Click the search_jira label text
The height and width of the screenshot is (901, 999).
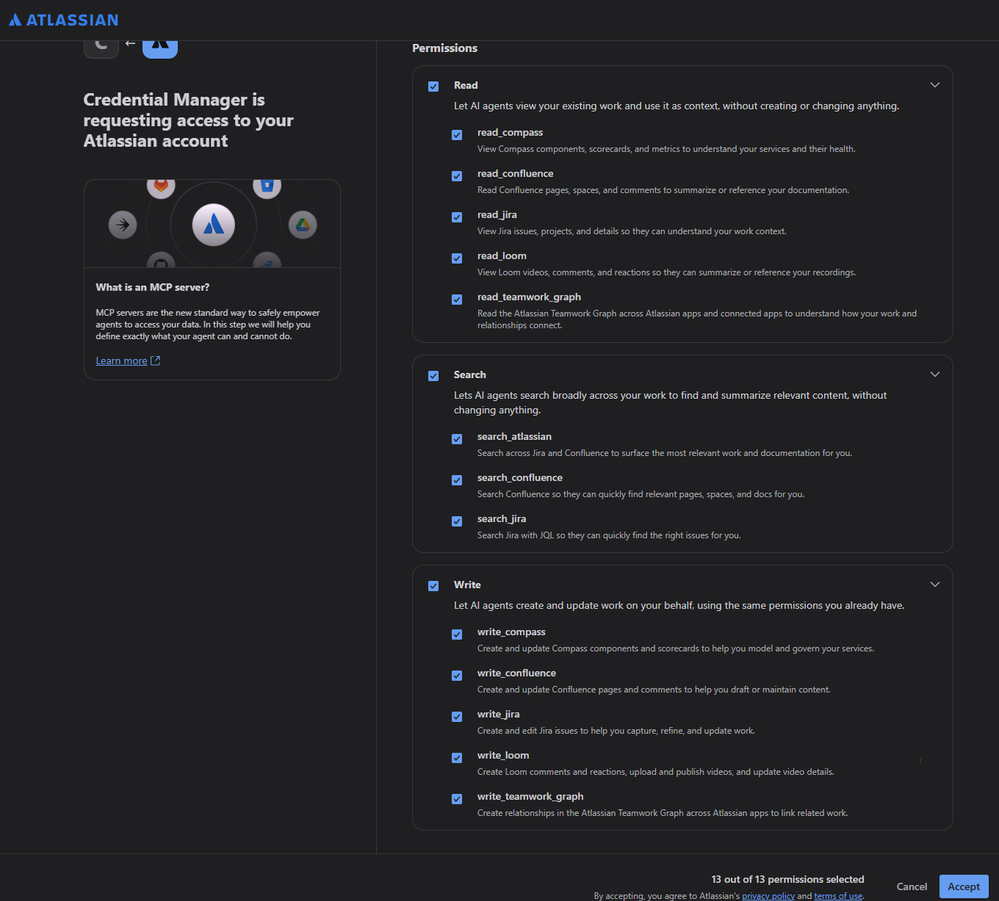click(501, 519)
